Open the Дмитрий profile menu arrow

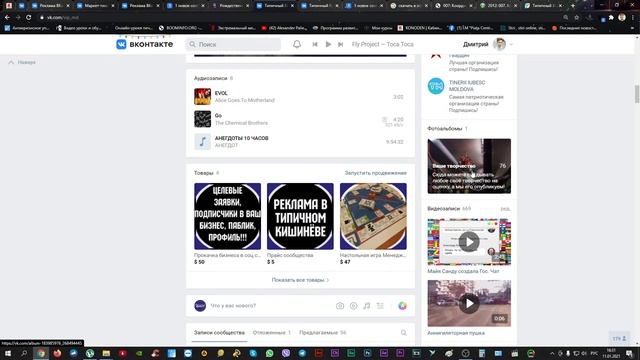[x=511, y=44]
